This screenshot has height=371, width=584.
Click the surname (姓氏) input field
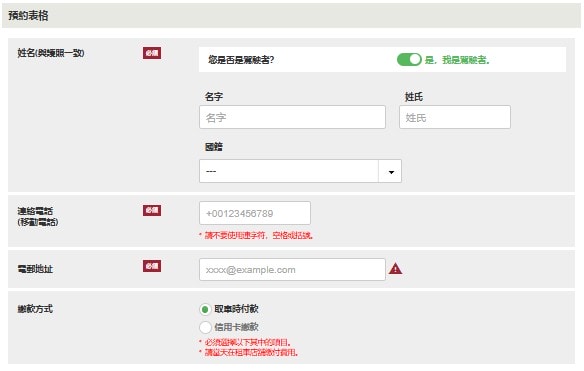tap(455, 117)
